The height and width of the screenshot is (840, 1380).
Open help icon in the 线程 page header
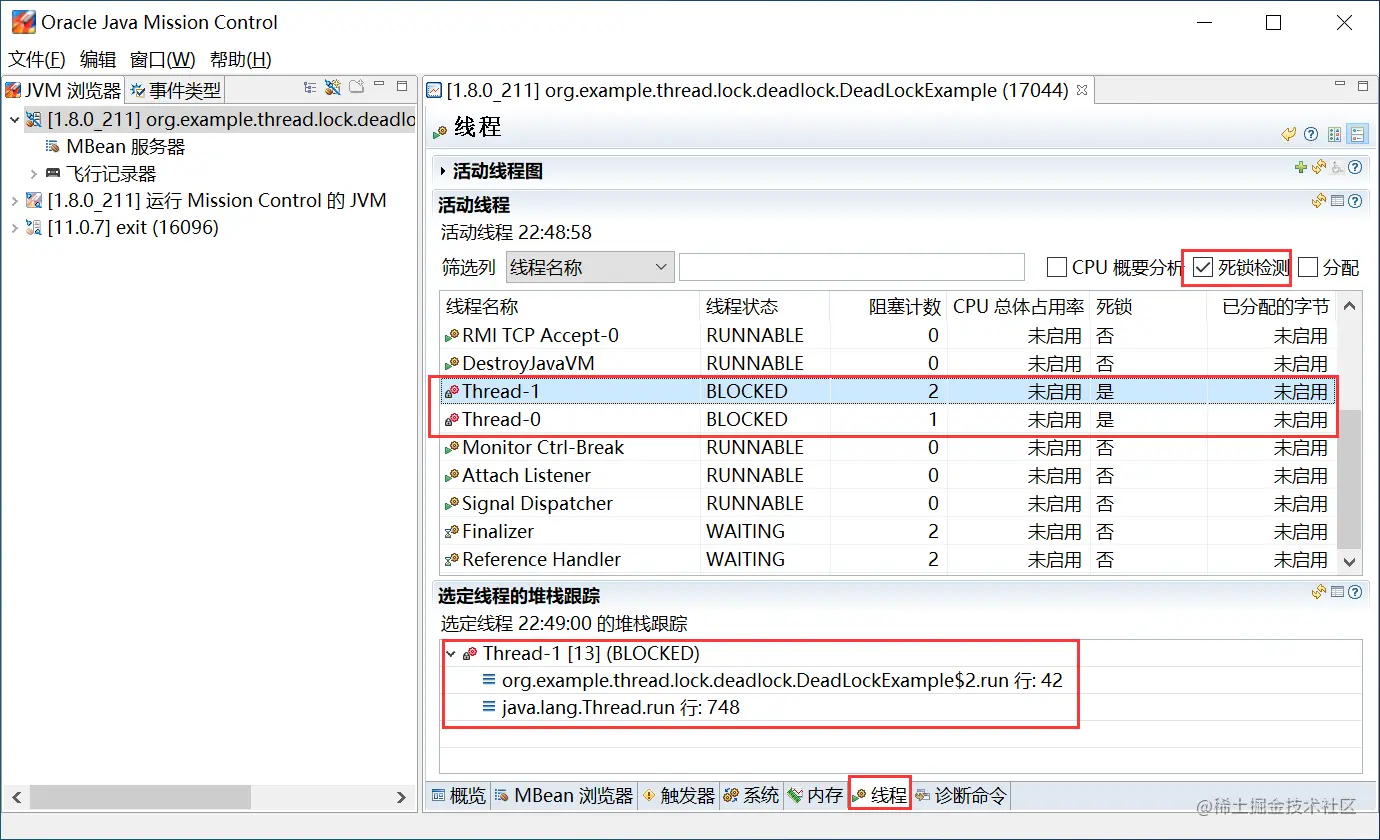[x=1310, y=134]
